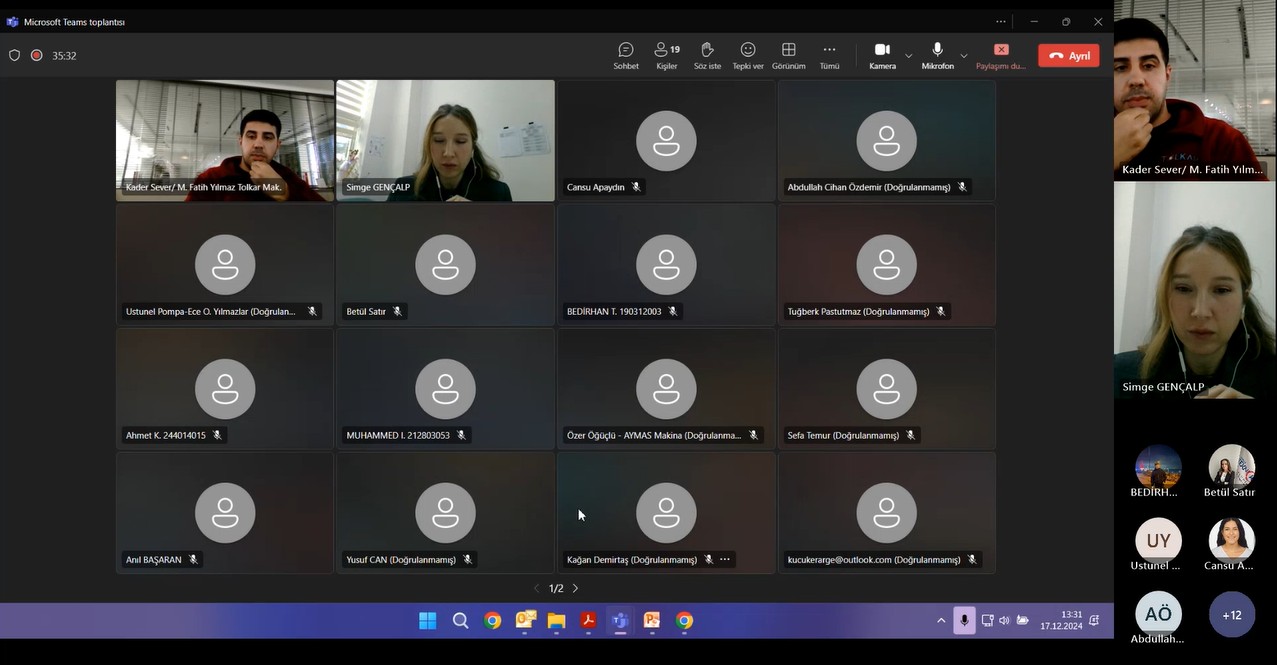Open the Sohbet chat panel
1277x665 pixels.
tap(626, 55)
